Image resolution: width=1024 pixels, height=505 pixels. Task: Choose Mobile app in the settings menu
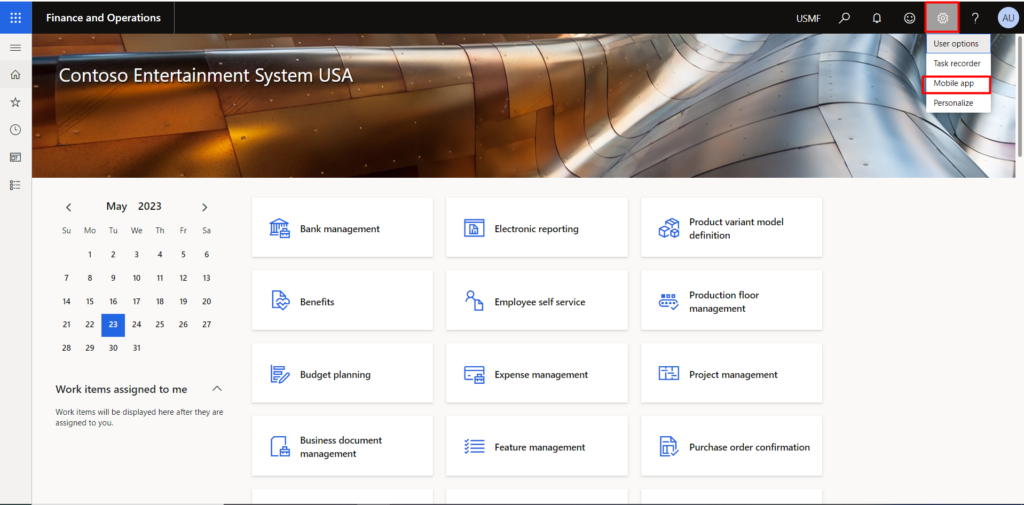955,84
